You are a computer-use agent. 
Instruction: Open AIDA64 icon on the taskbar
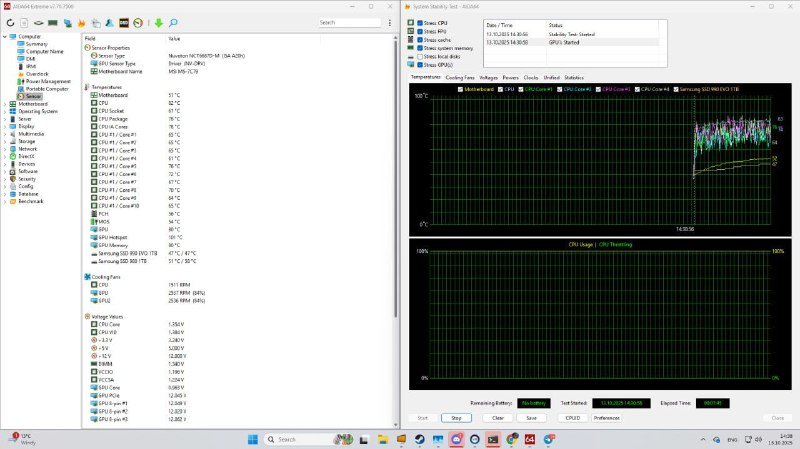[530, 439]
